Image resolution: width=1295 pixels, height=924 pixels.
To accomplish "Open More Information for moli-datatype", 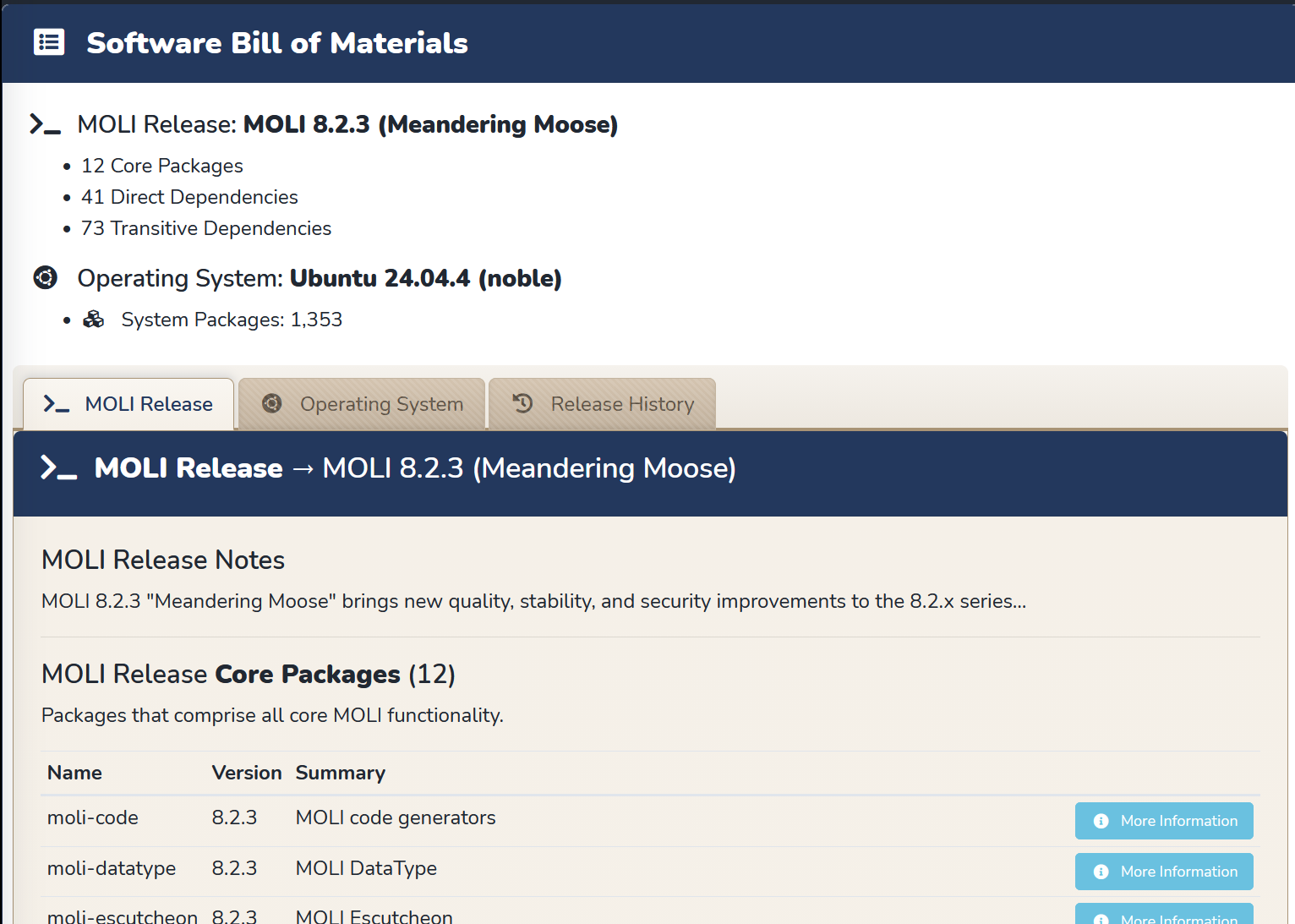I will 1164,872.
